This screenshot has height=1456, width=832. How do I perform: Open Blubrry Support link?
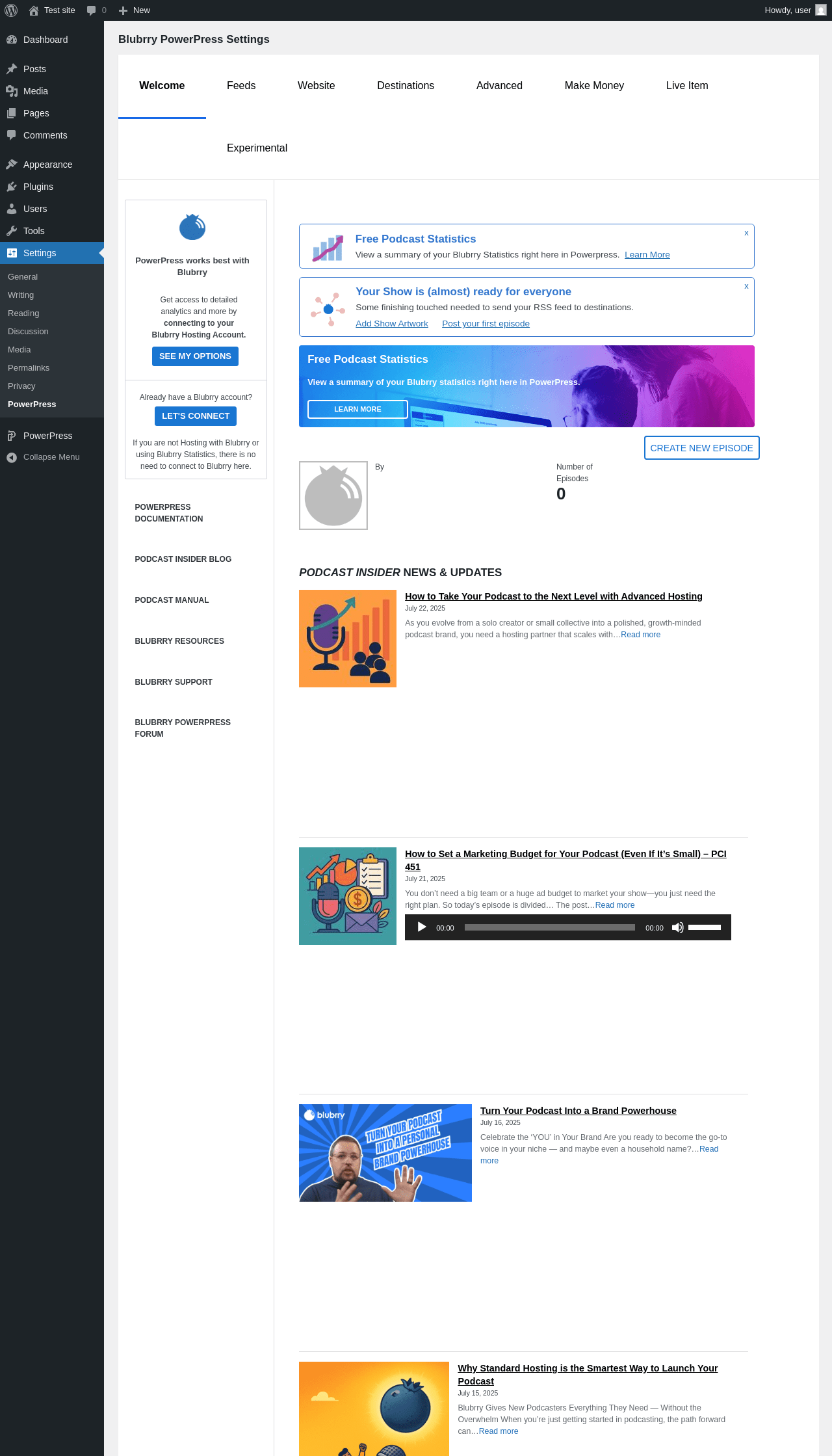[x=174, y=682]
